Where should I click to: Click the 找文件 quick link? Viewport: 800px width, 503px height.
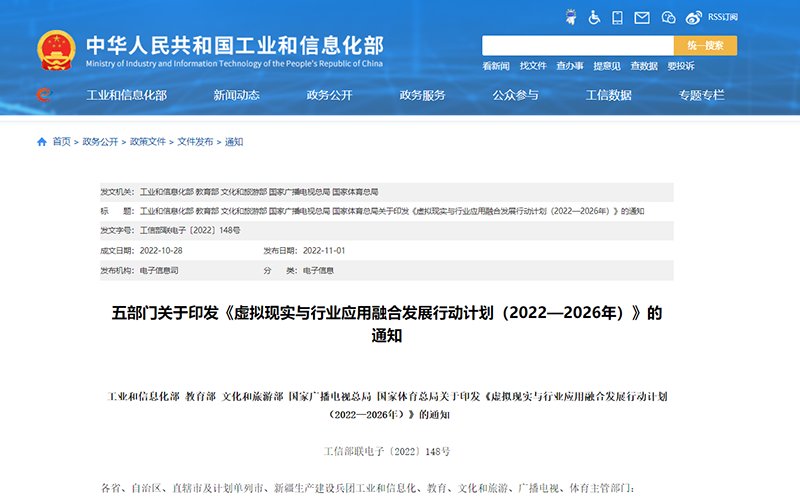click(533, 66)
